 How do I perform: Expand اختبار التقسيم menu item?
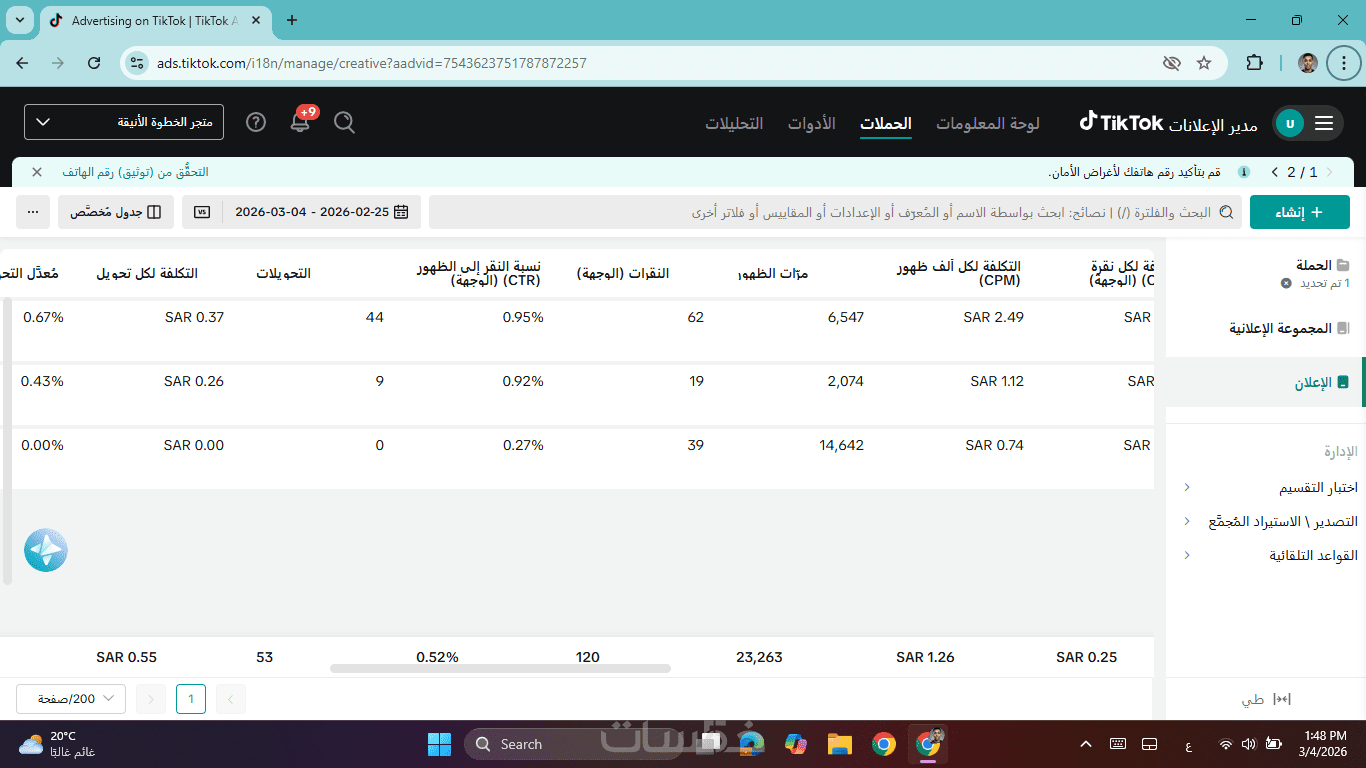point(1270,488)
